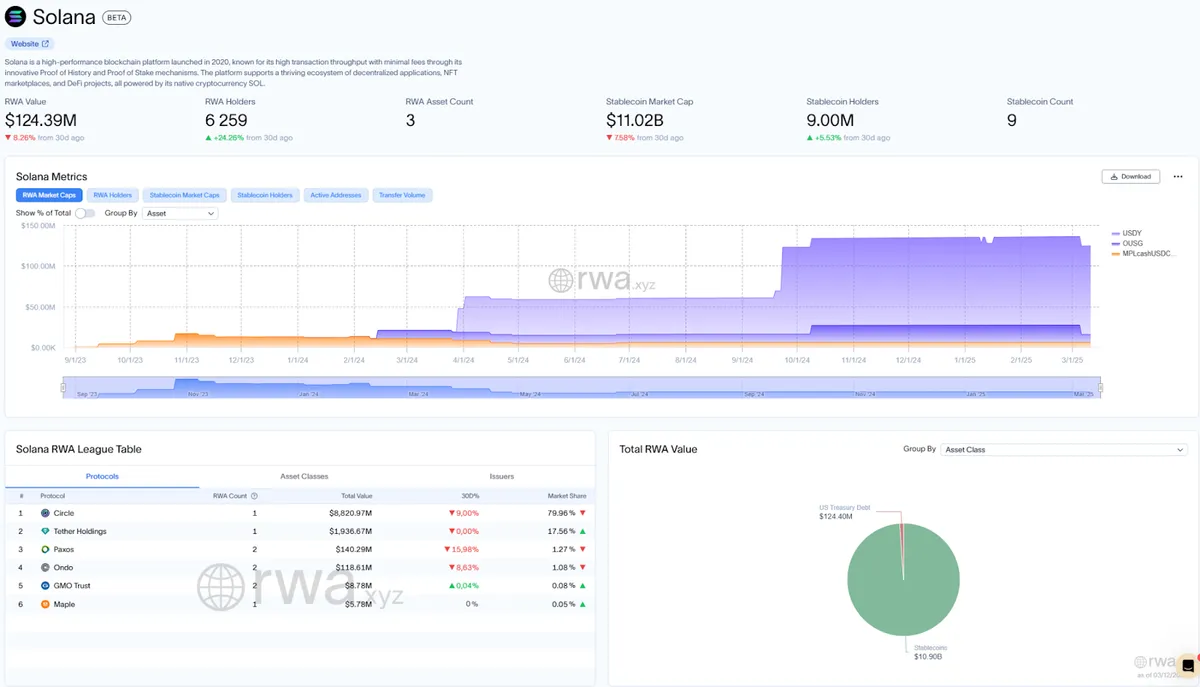
Task: Hide the OUSG series via legend
Action: [1130, 243]
